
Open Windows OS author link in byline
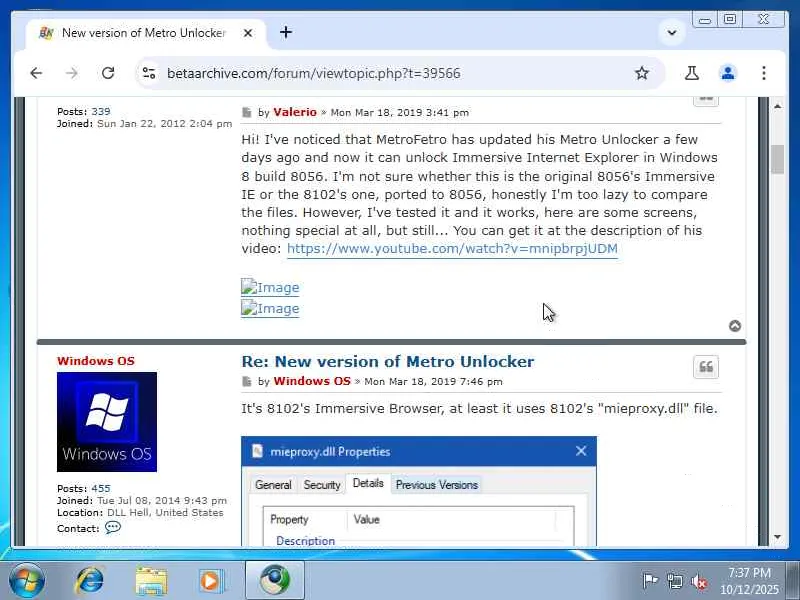[x=312, y=381]
